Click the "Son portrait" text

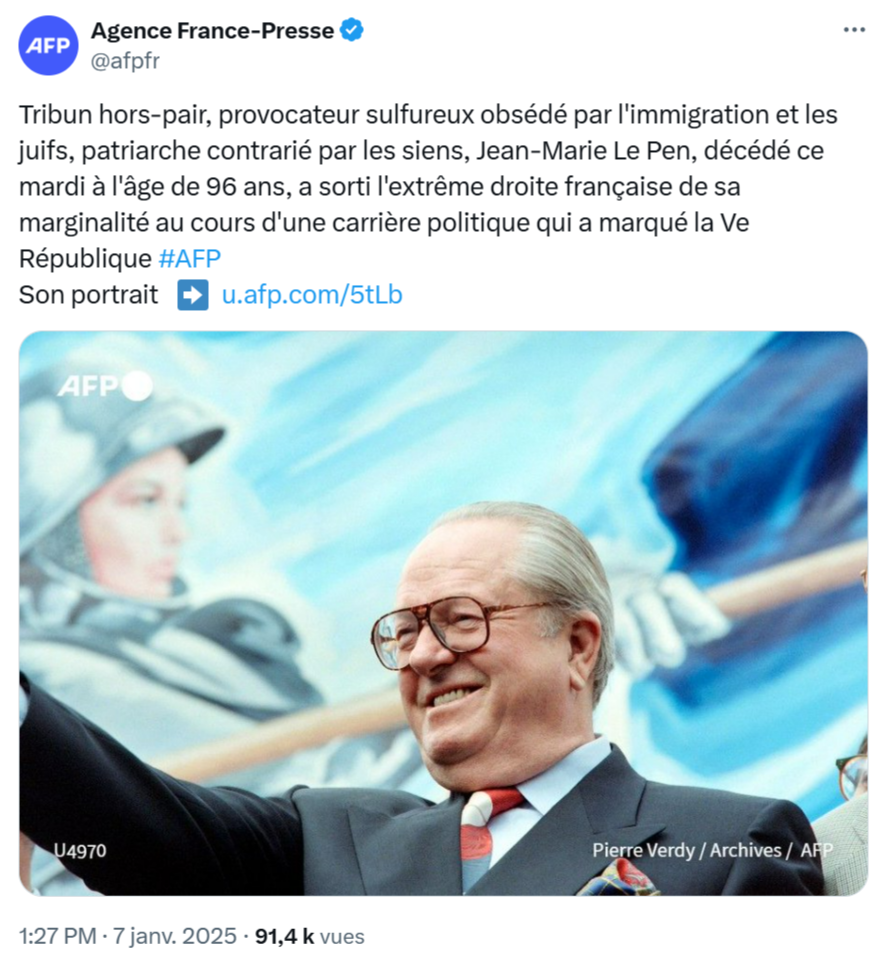coord(89,295)
